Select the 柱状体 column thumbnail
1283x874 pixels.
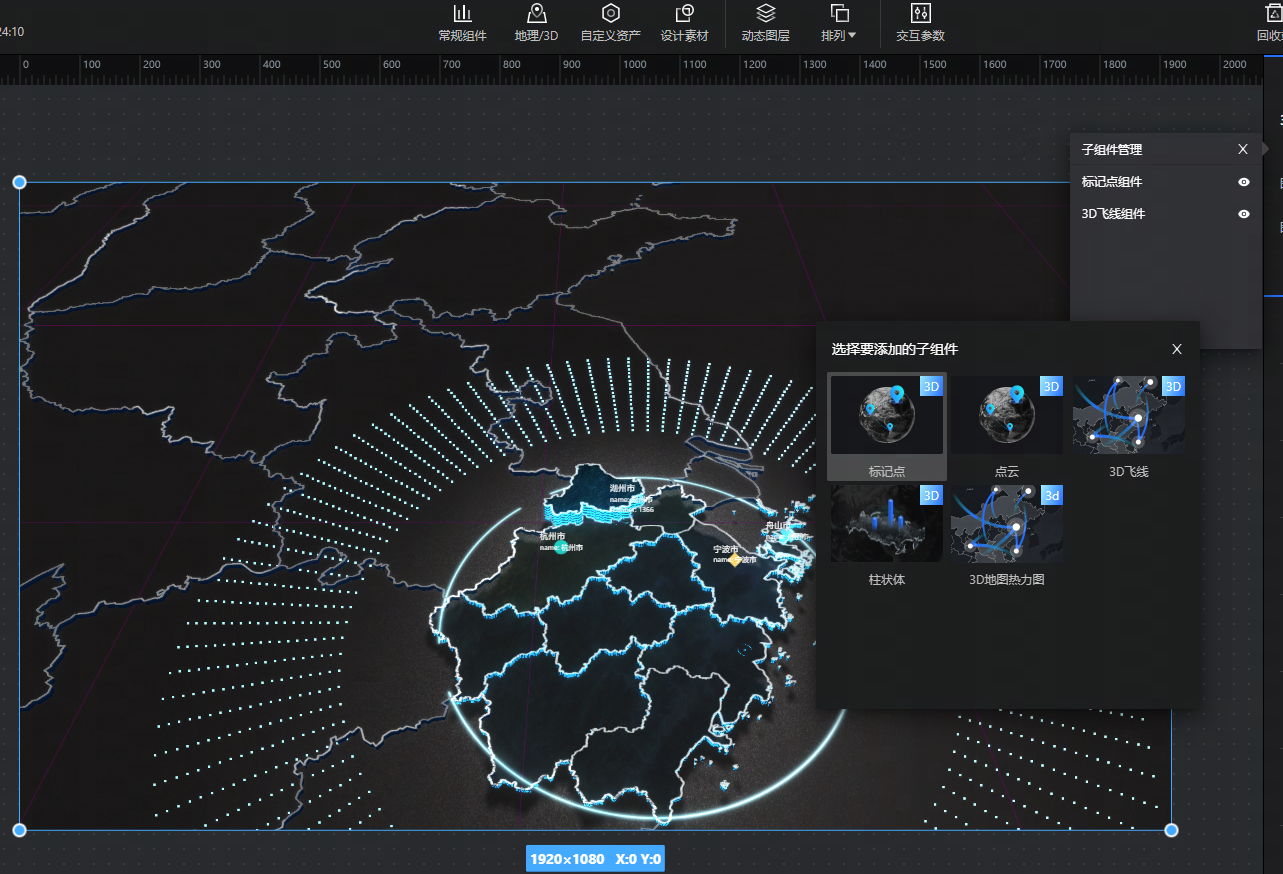click(886, 524)
